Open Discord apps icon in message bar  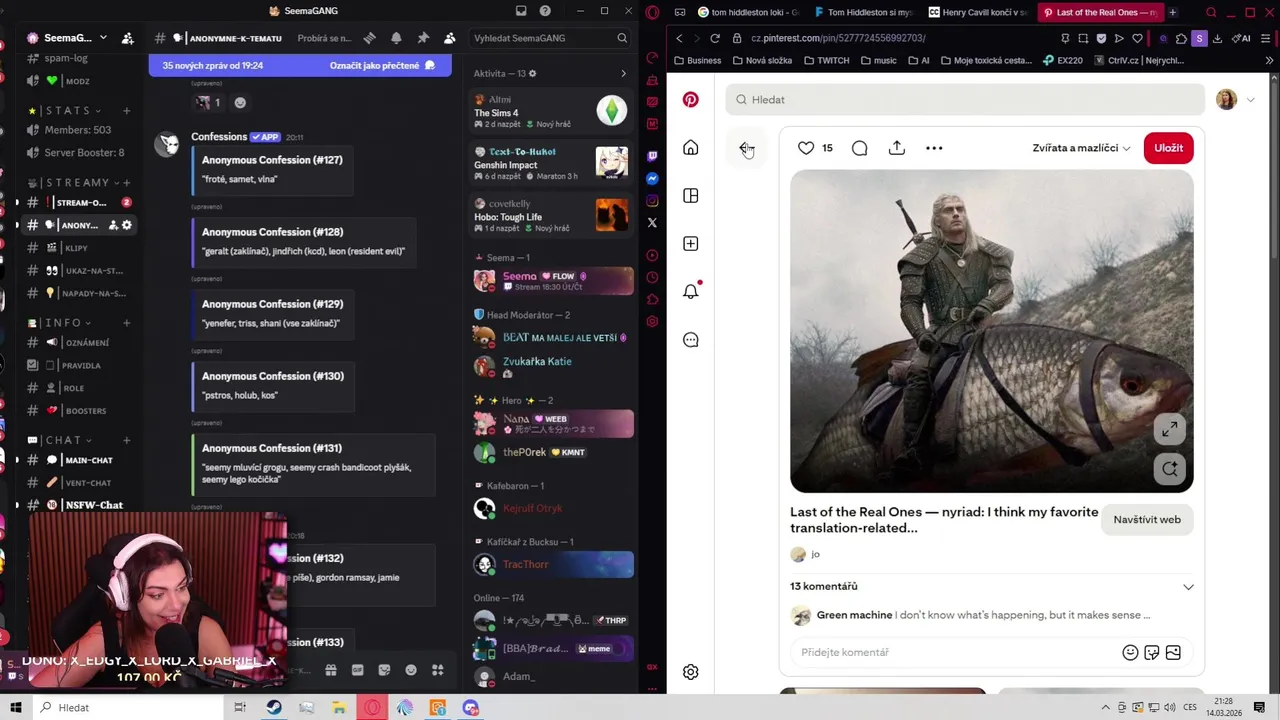pyautogui.click(x=437, y=670)
